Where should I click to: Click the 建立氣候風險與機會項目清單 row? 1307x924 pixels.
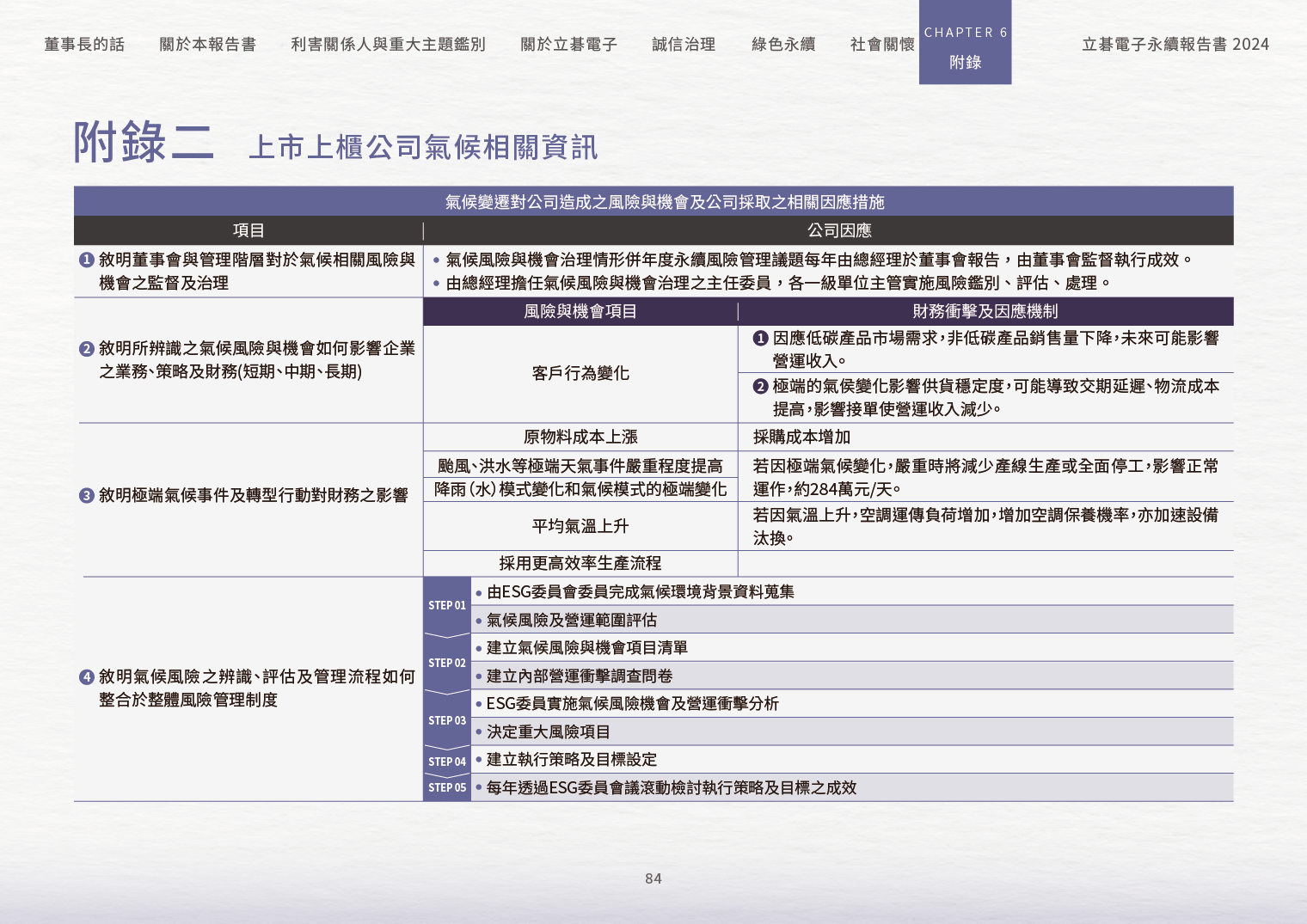[852, 647]
